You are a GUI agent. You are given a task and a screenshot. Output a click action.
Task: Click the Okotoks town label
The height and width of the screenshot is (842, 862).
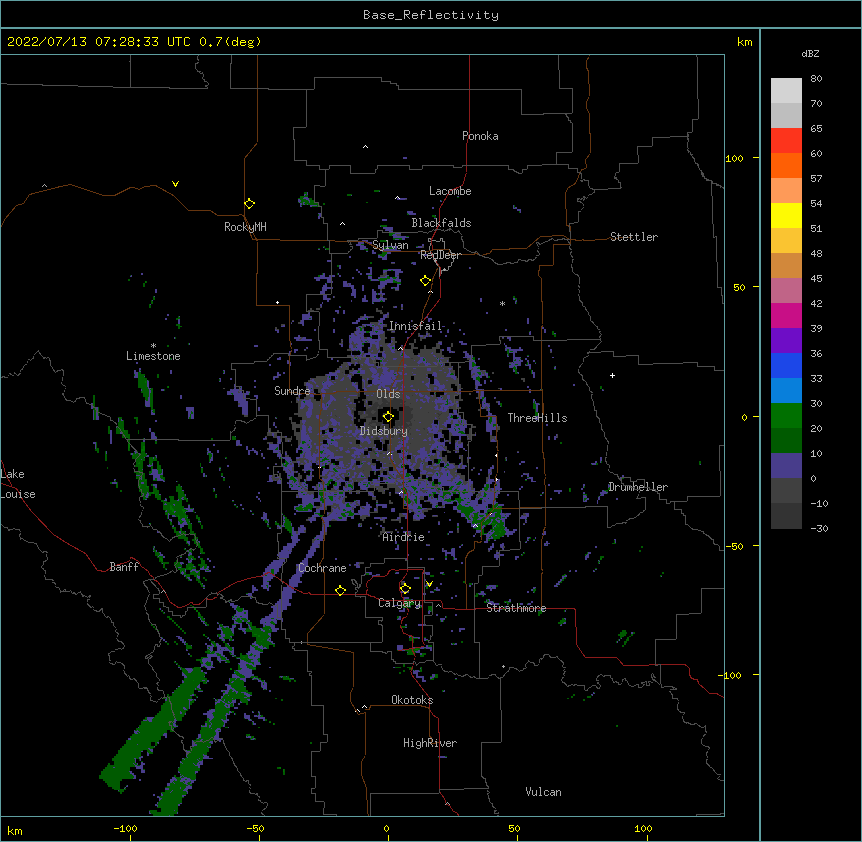(412, 700)
